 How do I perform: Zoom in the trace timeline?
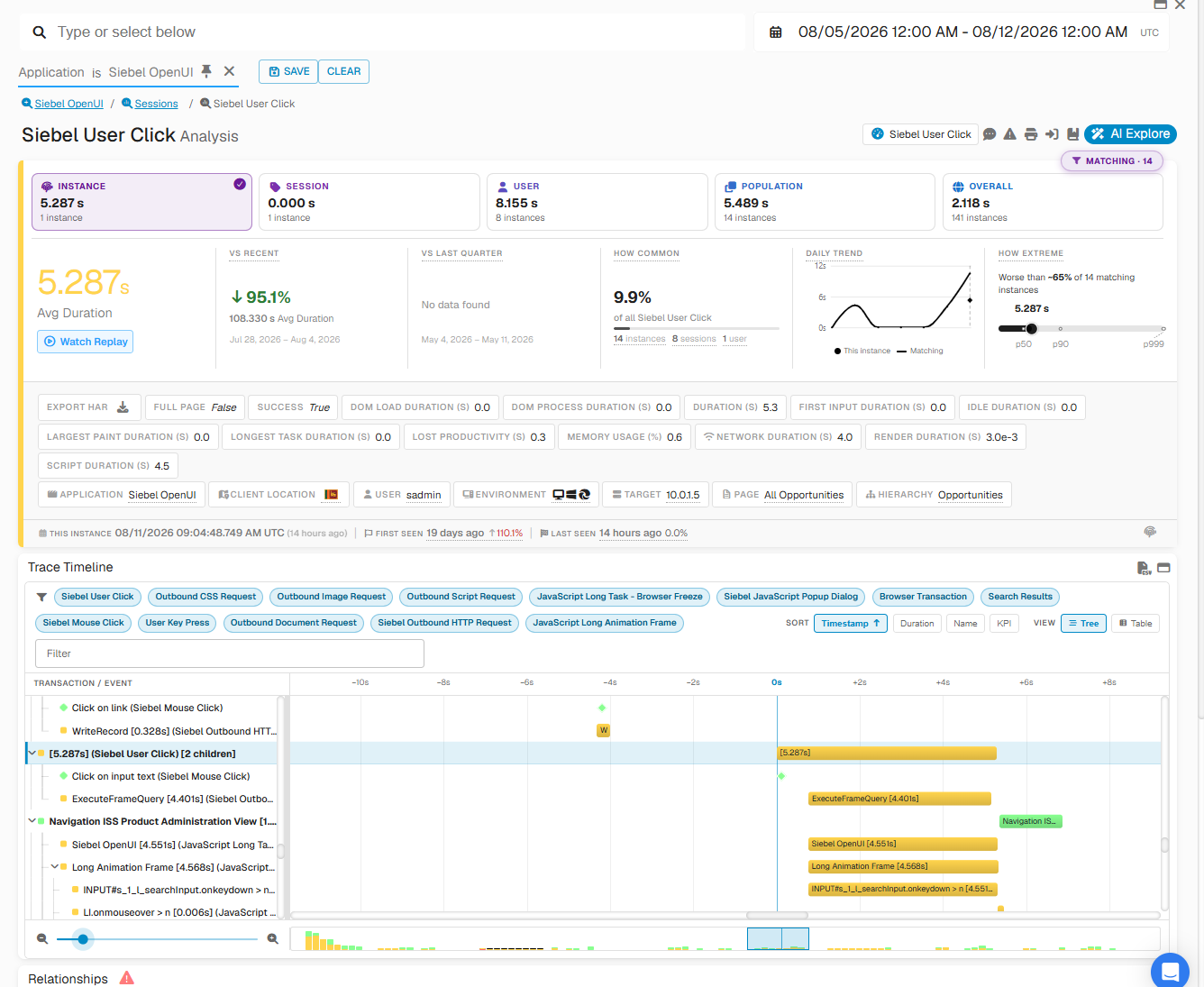(x=273, y=939)
